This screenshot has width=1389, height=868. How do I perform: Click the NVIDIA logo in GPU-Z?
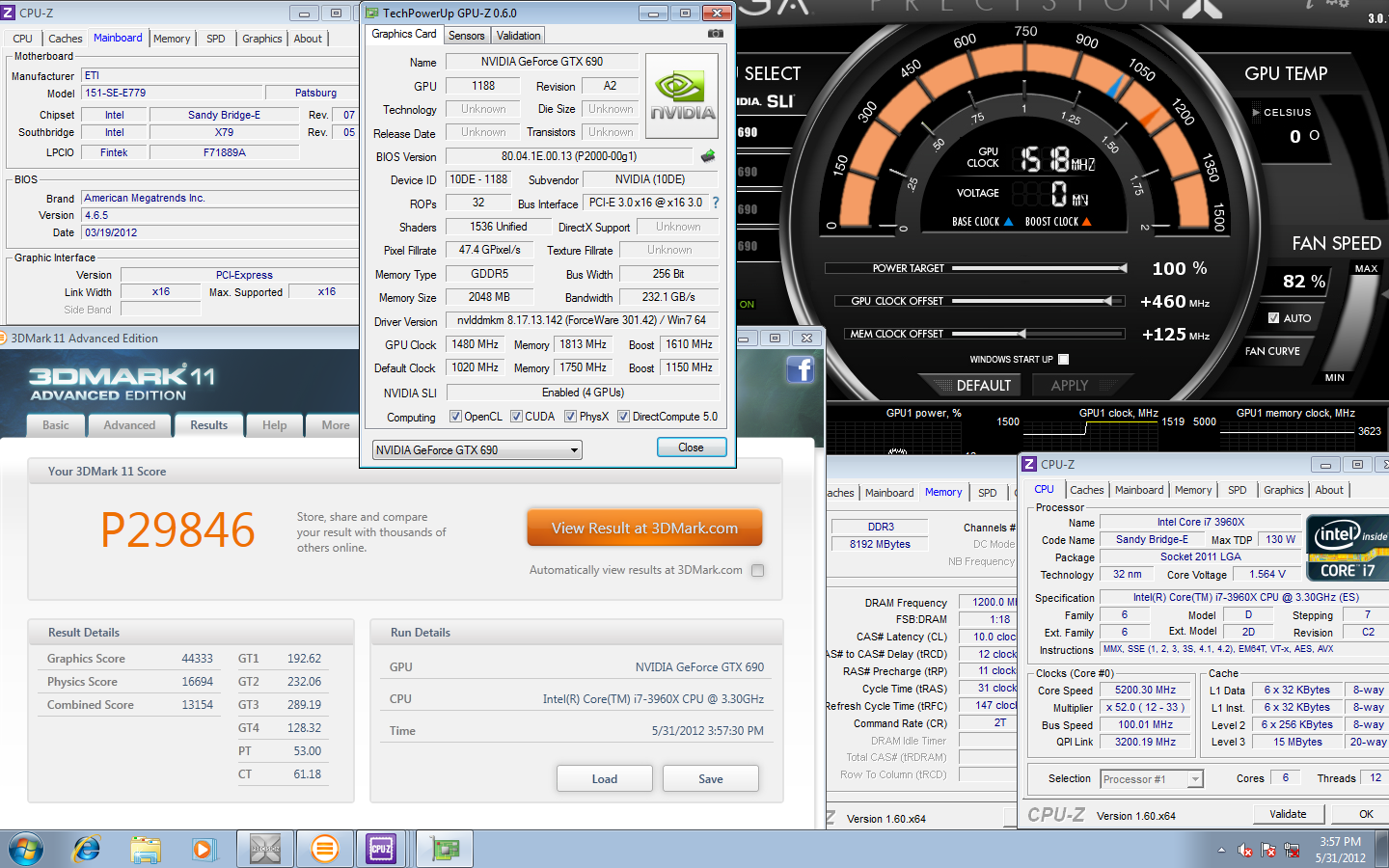[682, 96]
